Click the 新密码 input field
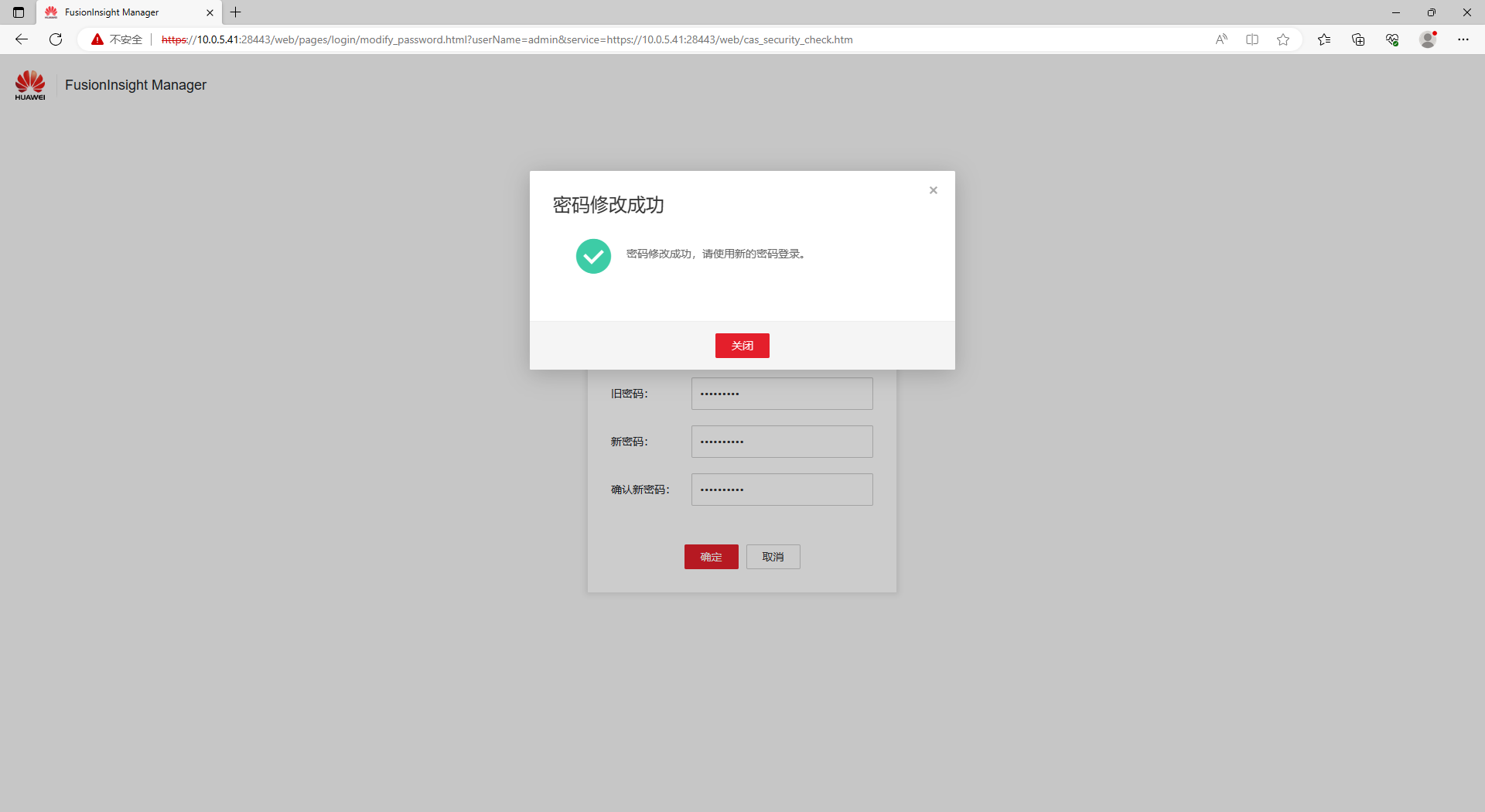1485x812 pixels. pos(782,442)
